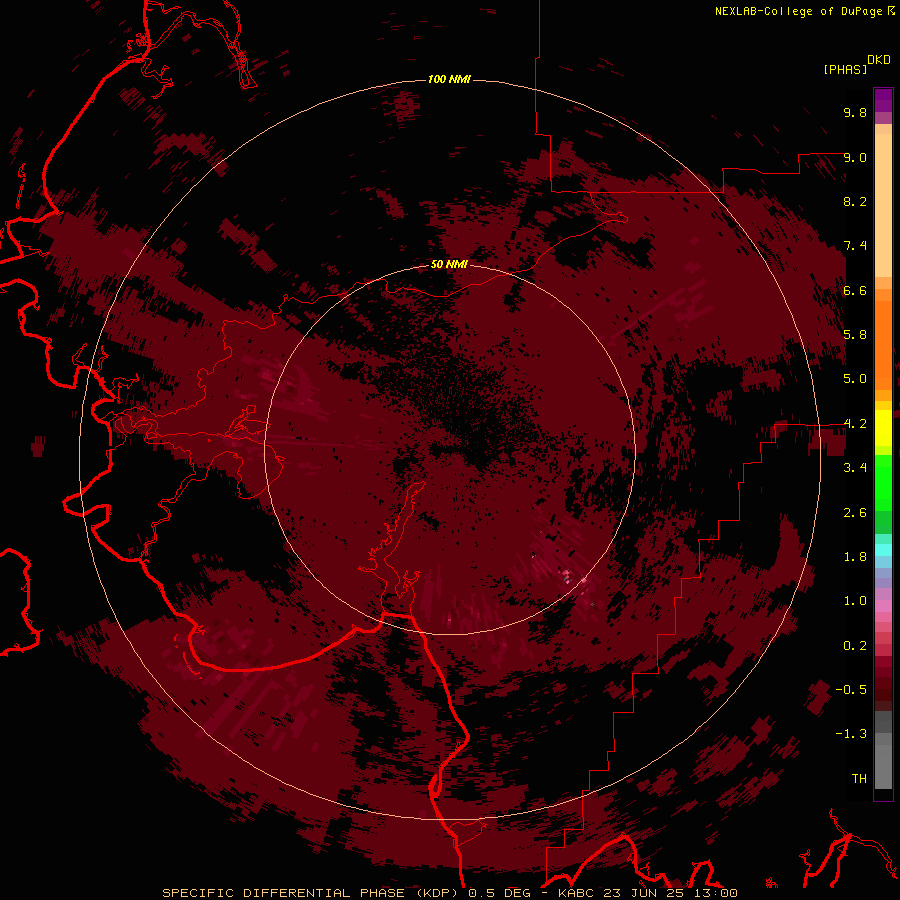
Task: Click the 0.2 legend value
Action: click(855, 646)
